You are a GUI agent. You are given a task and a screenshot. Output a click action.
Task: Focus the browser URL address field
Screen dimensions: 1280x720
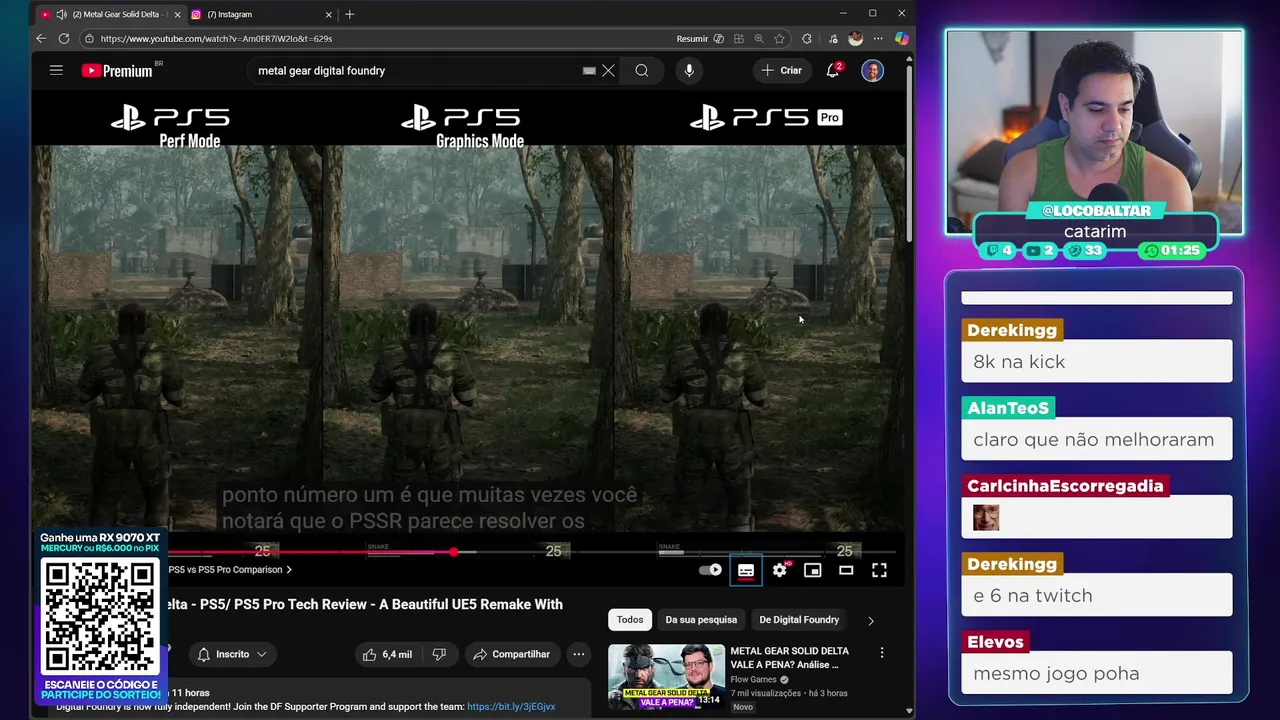pos(380,38)
